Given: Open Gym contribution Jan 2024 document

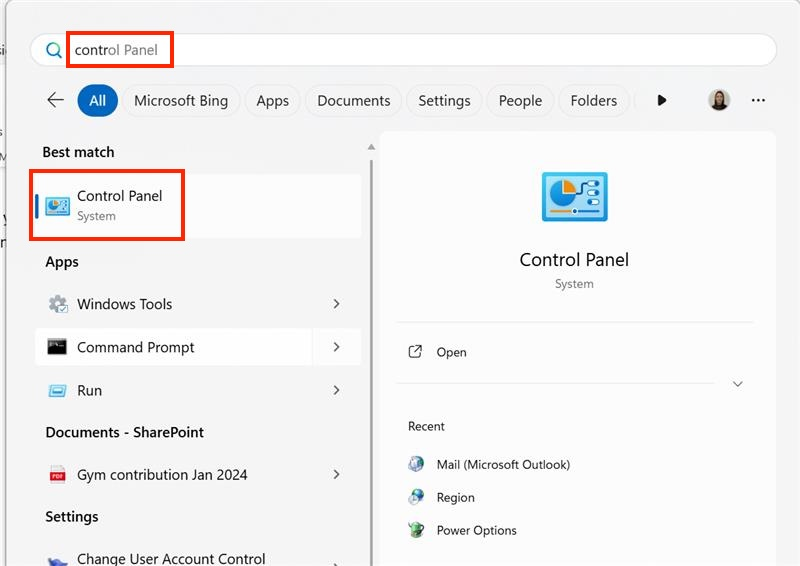Looking at the screenshot, I should (x=173, y=475).
